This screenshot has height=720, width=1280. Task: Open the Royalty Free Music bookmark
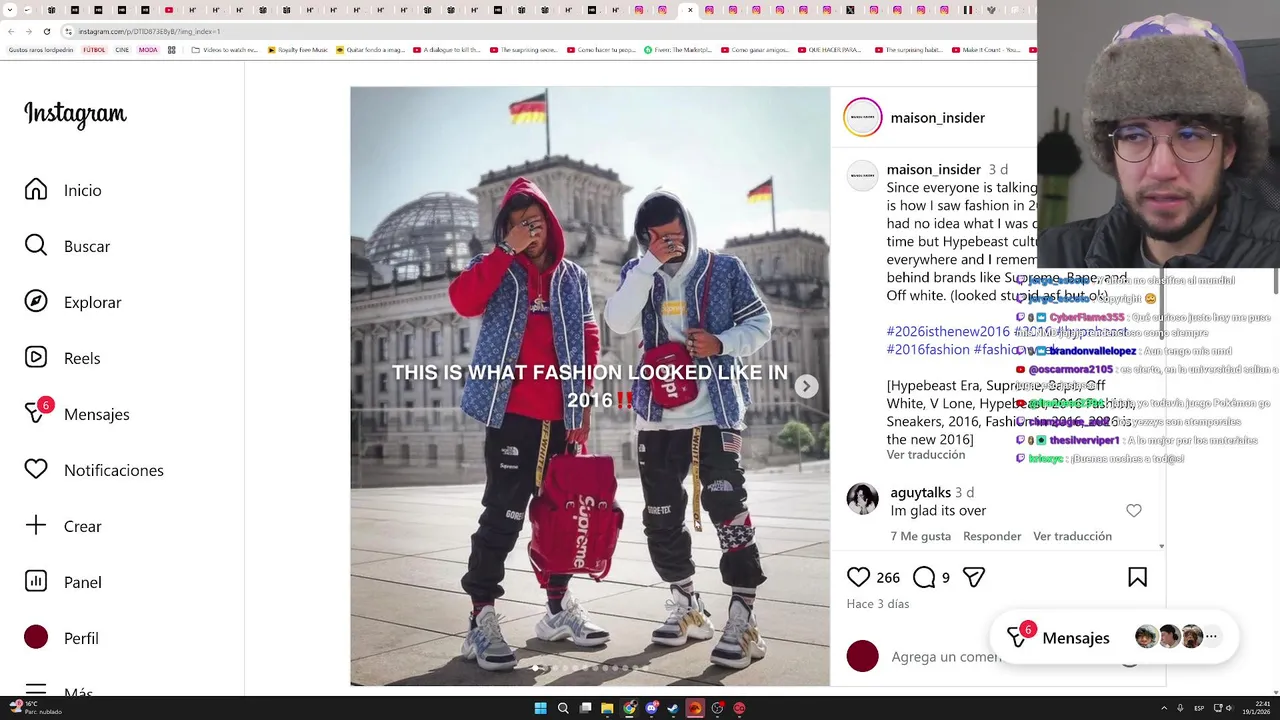[x=297, y=50]
